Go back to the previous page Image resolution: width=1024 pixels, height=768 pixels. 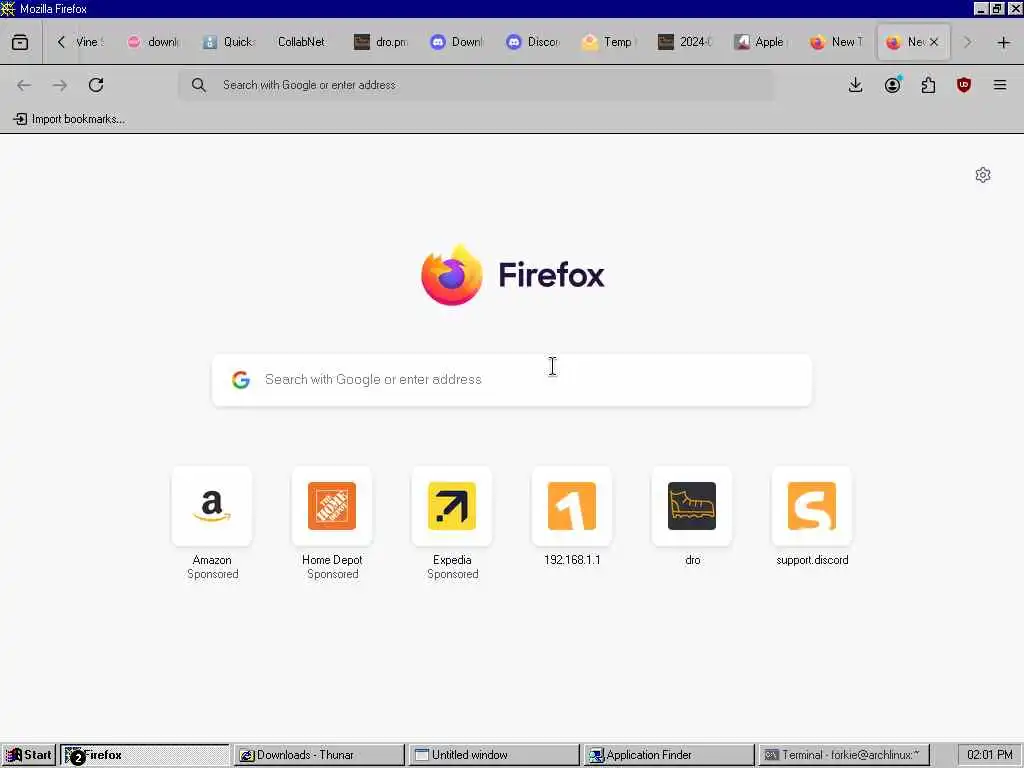[24, 85]
